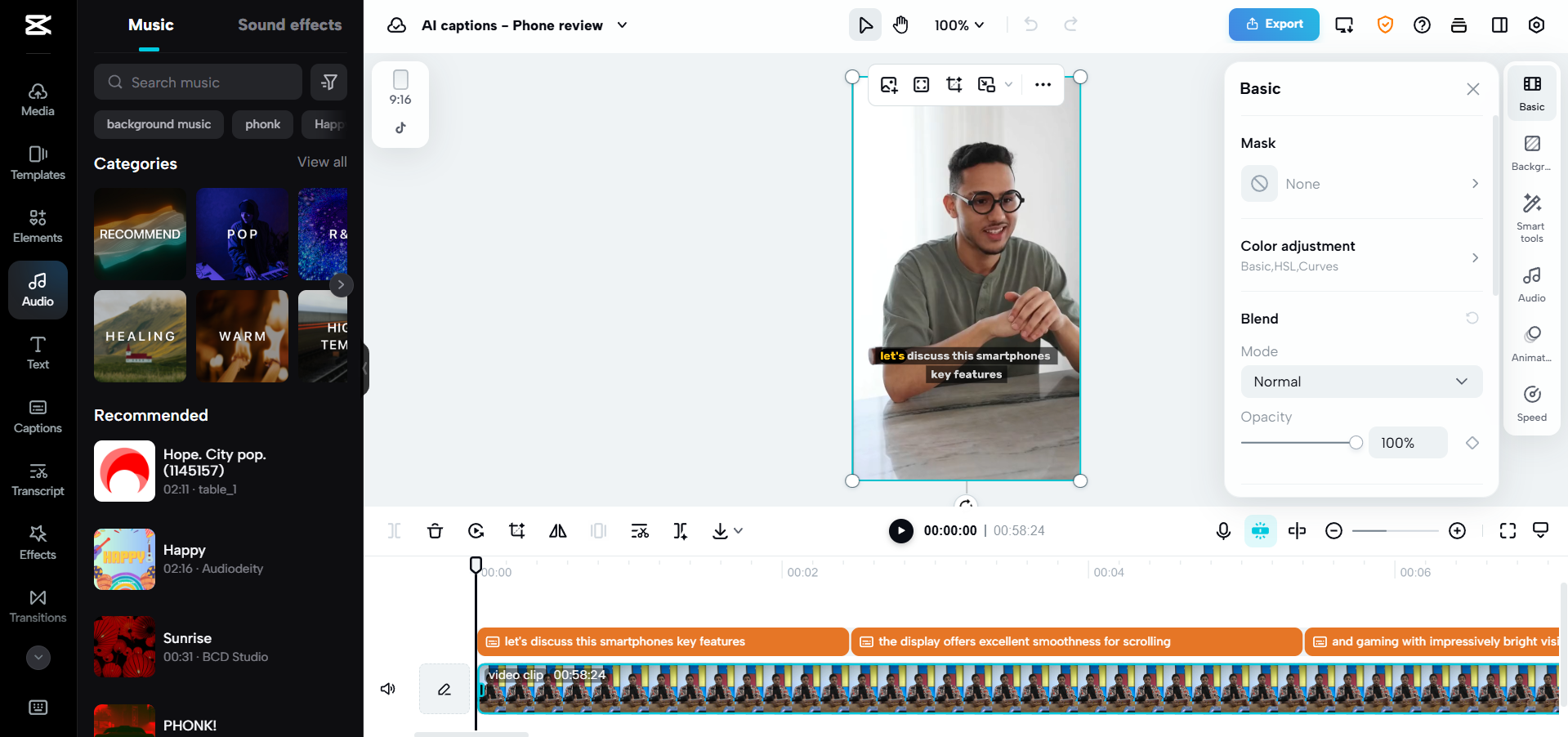Viewport: 1568px width, 737px height.
Task: Click View all next to Categories
Action: click(x=322, y=162)
